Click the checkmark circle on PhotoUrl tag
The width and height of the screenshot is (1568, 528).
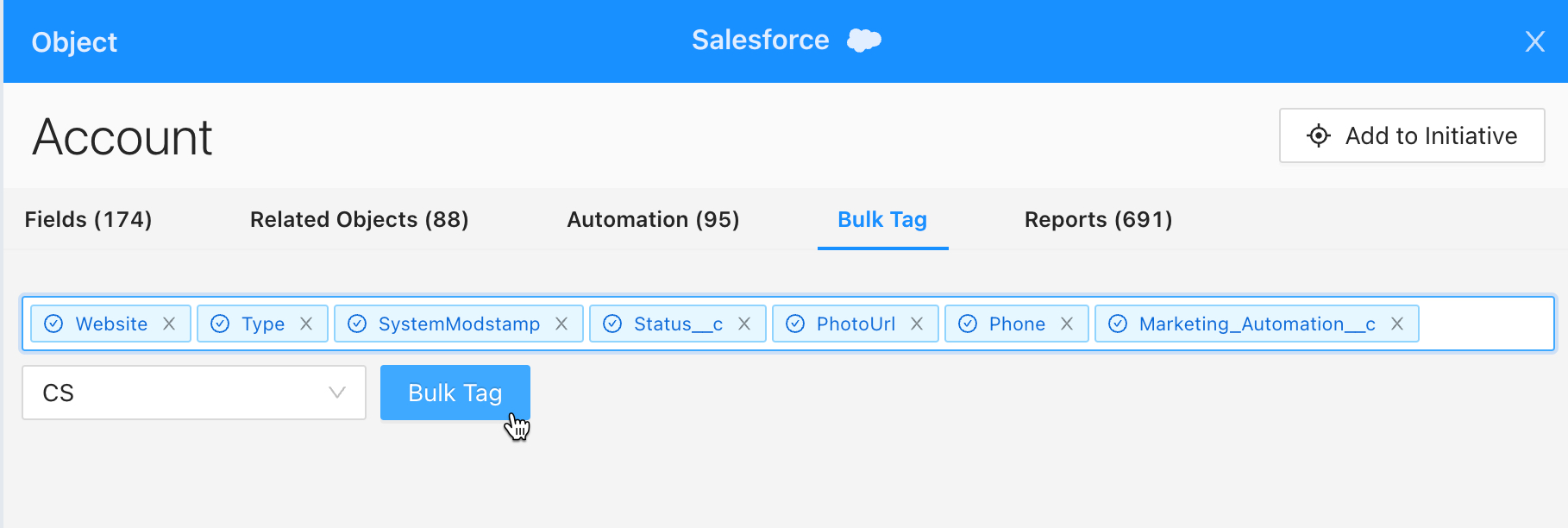(795, 324)
